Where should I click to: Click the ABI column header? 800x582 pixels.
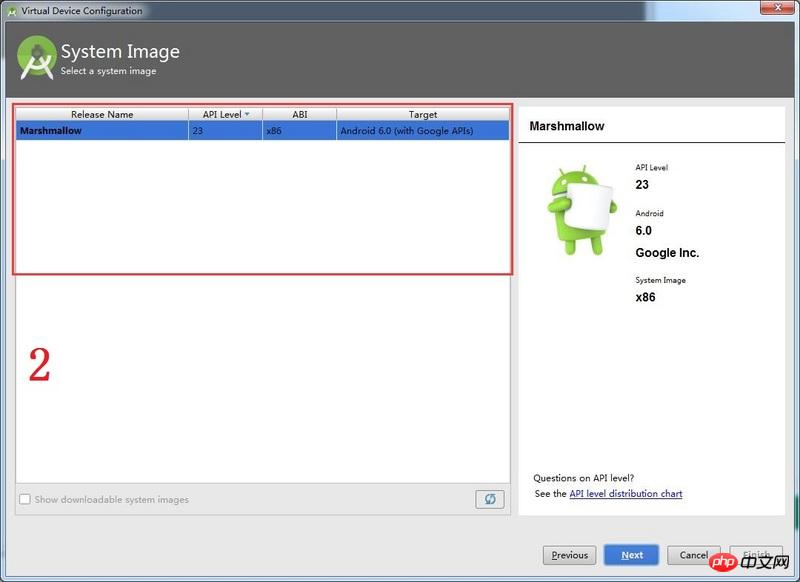point(299,114)
